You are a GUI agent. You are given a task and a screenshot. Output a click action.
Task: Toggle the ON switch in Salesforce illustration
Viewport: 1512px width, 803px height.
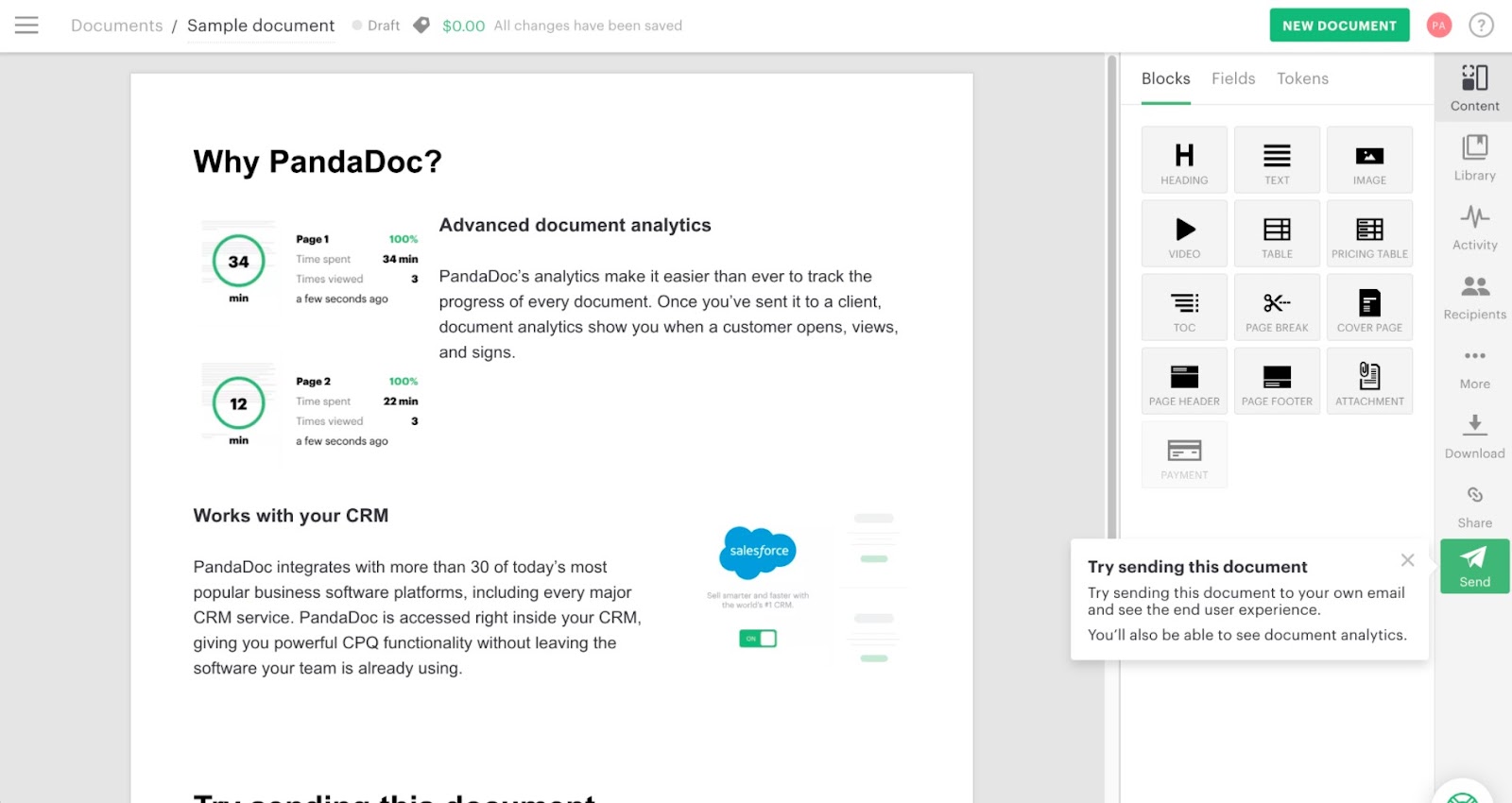(758, 639)
